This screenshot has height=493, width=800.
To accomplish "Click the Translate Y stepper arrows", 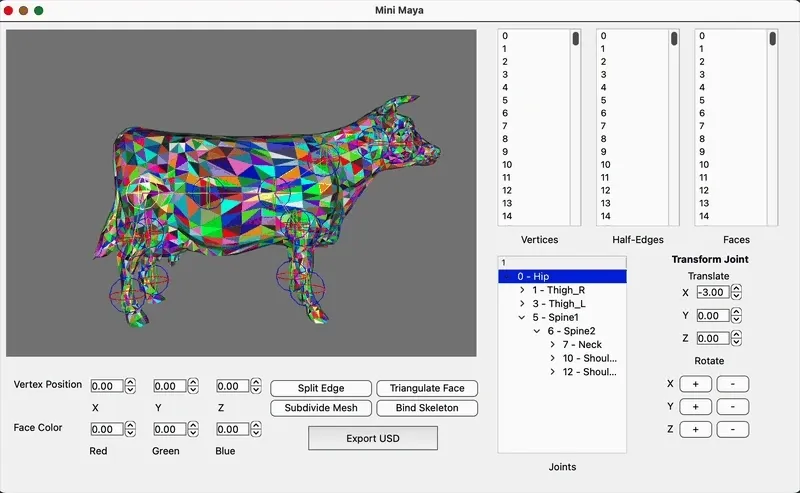I will click(x=737, y=316).
